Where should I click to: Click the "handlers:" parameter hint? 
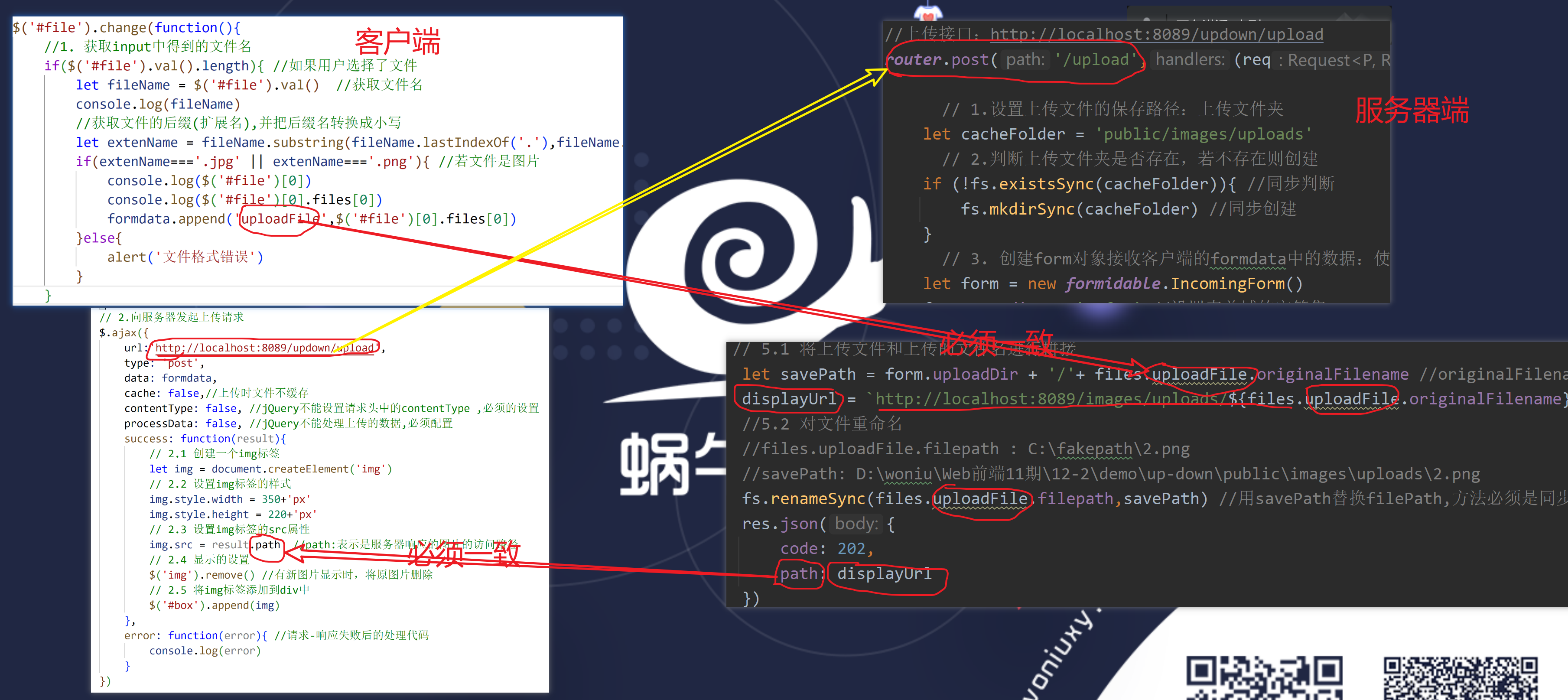click(1190, 60)
